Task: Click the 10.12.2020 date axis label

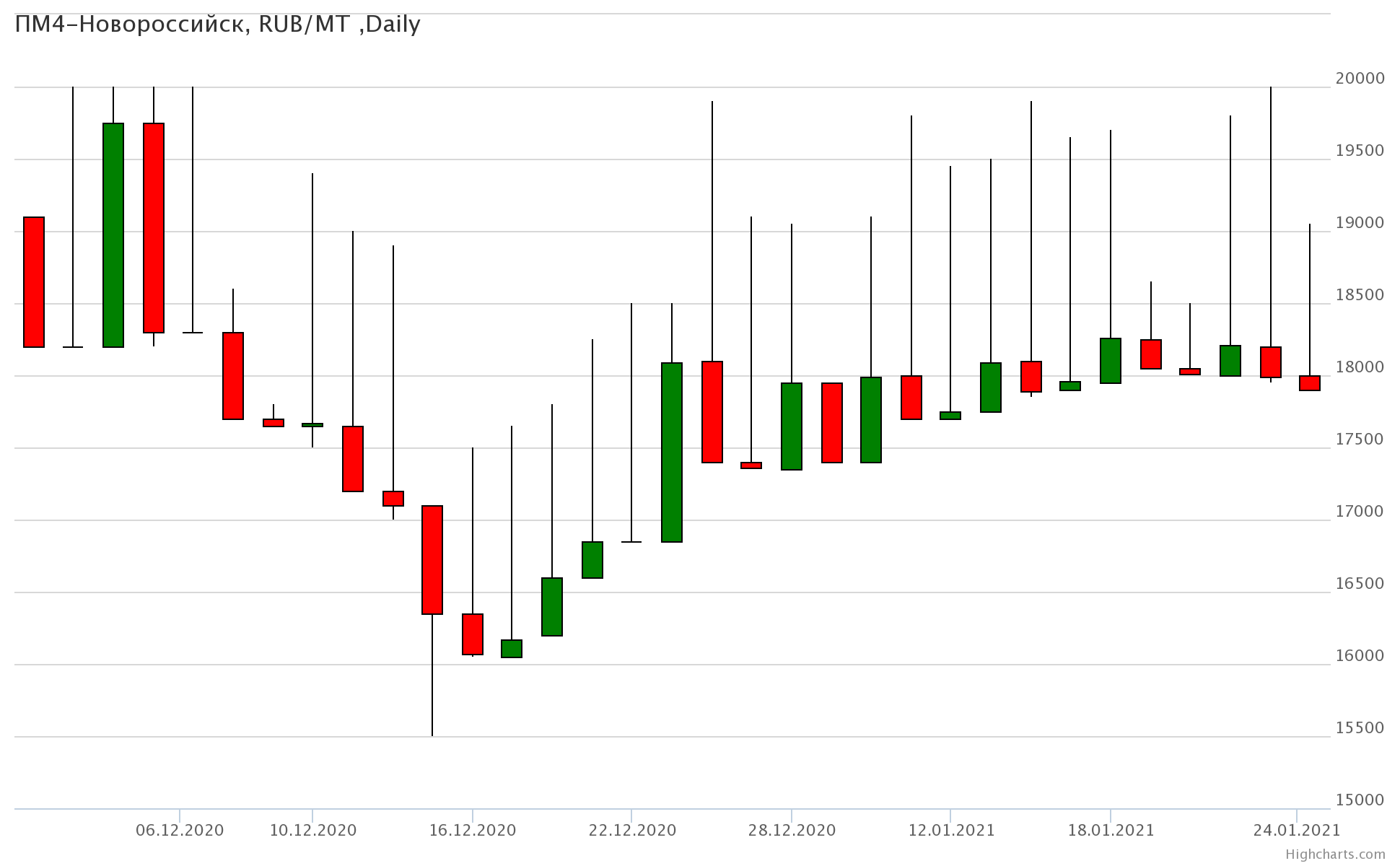Action: pyautogui.click(x=312, y=830)
